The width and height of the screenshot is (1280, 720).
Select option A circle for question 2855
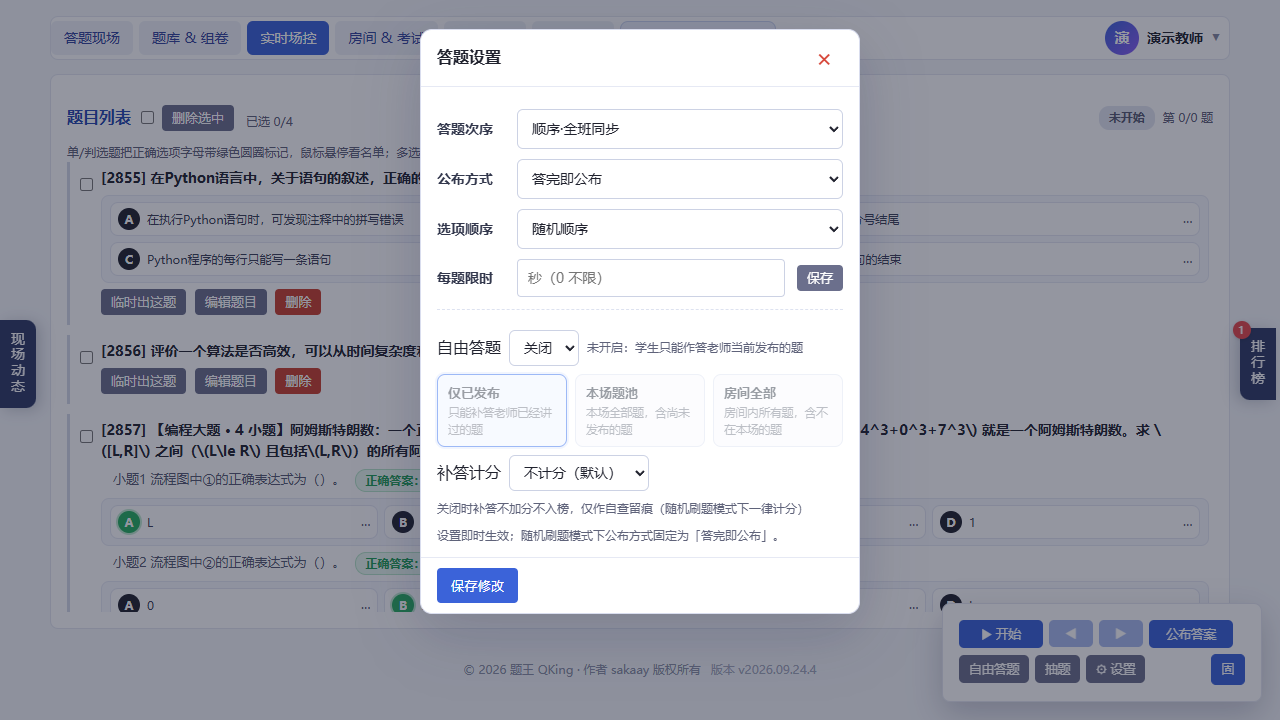[128, 219]
